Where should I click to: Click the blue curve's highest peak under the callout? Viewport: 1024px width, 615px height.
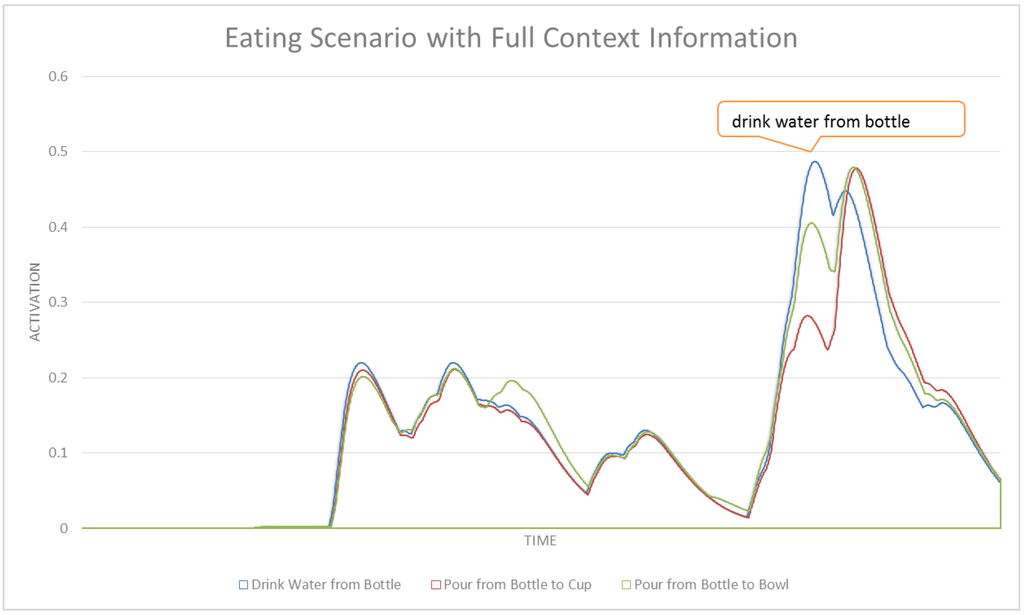pos(815,162)
